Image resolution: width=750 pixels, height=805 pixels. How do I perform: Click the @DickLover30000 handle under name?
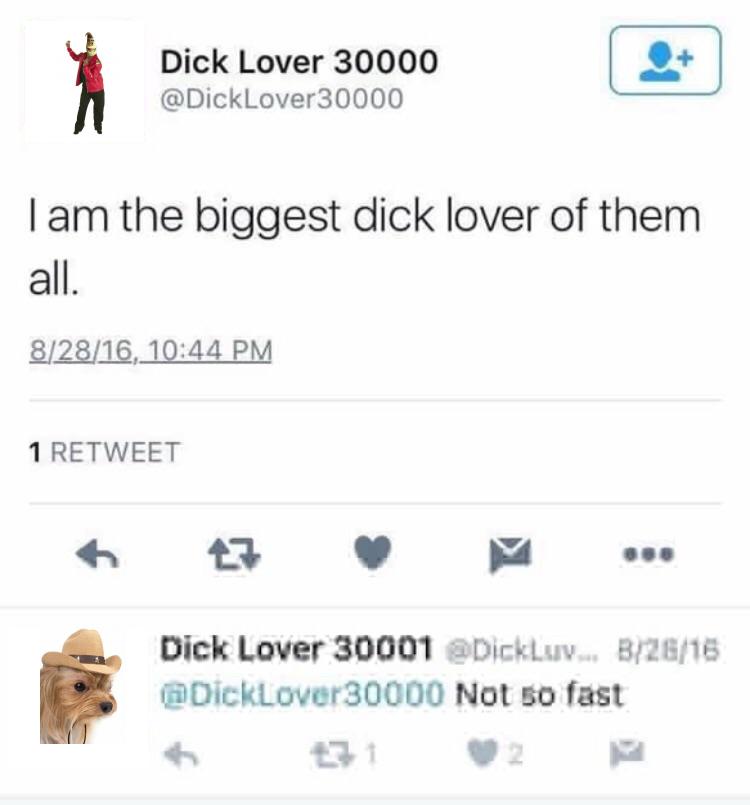coord(281,99)
